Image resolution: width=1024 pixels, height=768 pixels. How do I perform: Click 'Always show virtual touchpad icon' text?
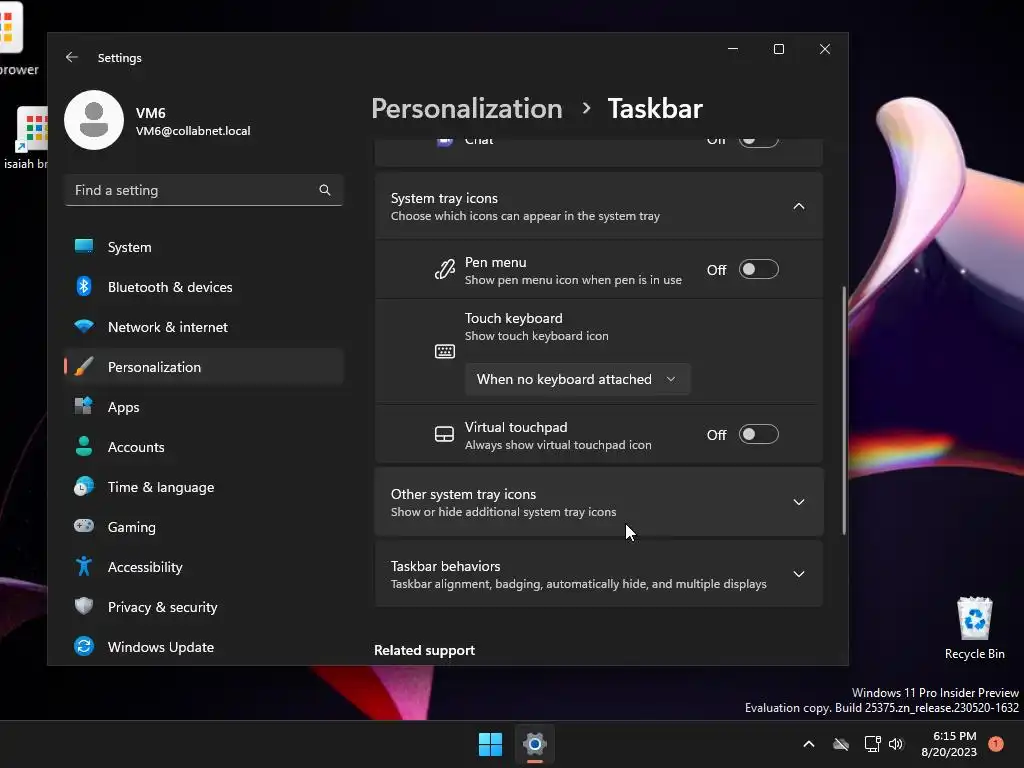pyautogui.click(x=558, y=445)
